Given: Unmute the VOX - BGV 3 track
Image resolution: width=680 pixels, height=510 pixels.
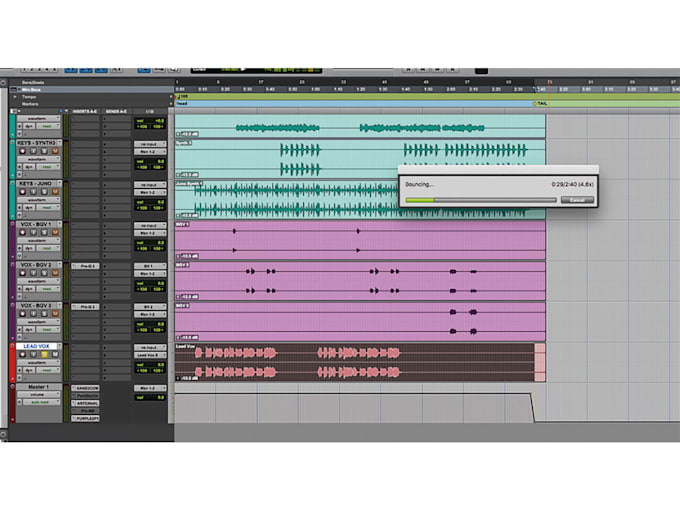Looking at the screenshot, I should (x=55, y=314).
